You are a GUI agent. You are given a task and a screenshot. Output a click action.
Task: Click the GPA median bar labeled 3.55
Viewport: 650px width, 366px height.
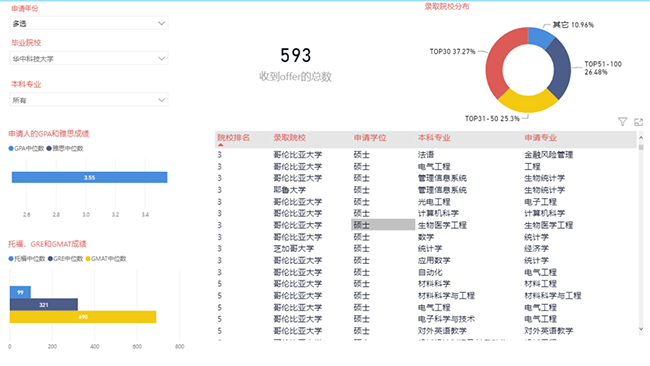click(90, 177)
